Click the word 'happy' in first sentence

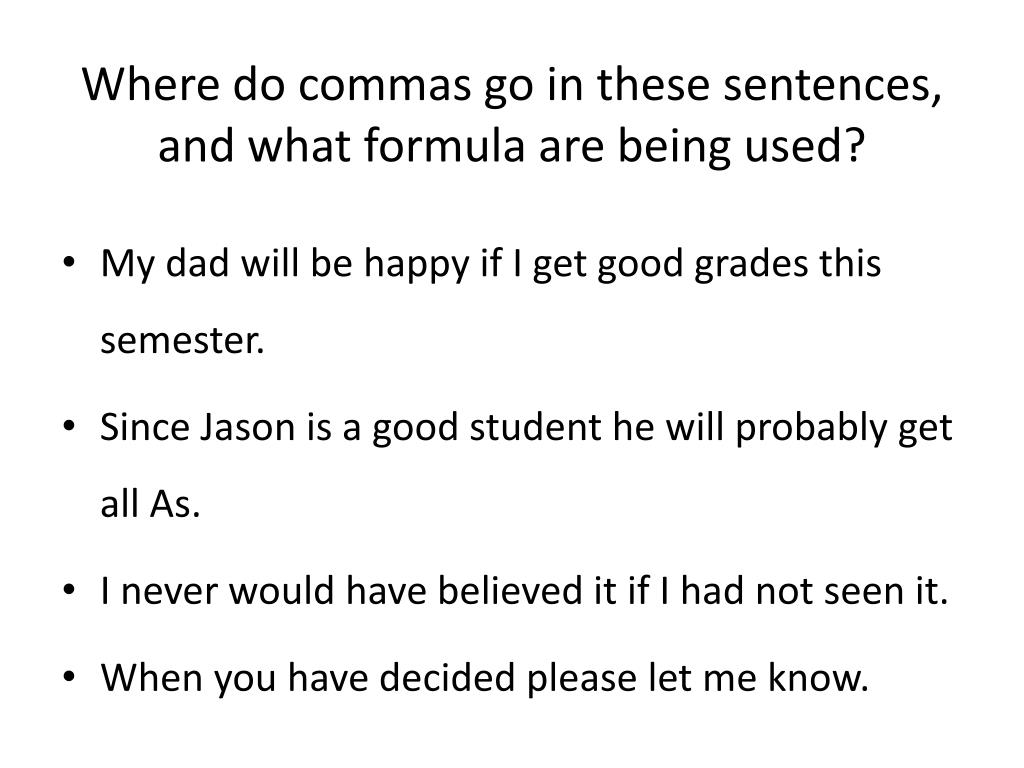point(417,266)
